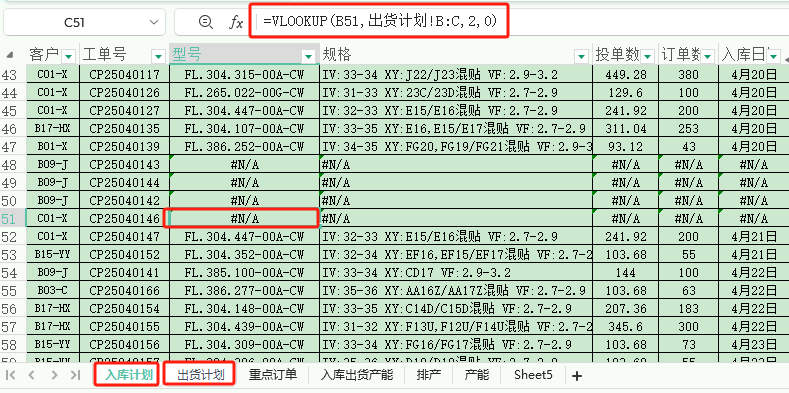Select cell CP25040126

(124, 93)
